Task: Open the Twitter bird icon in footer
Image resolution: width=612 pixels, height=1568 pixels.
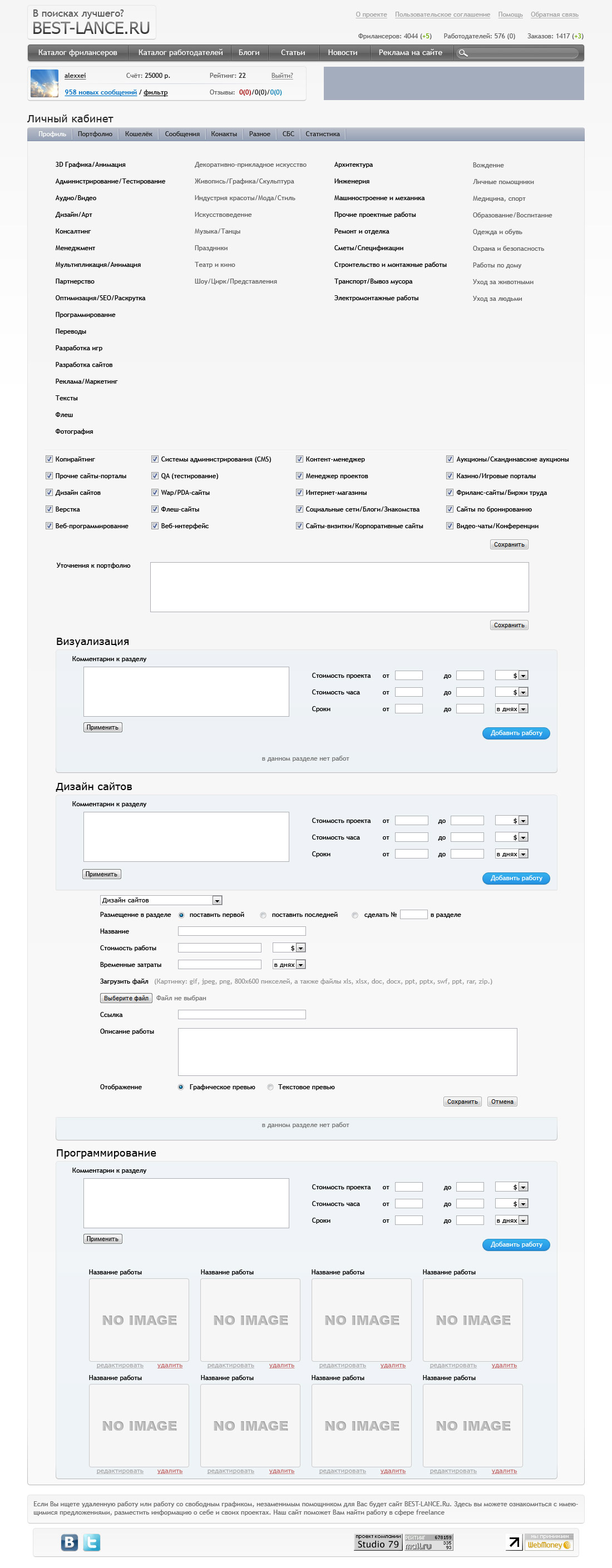Action: pos(91,1542)
